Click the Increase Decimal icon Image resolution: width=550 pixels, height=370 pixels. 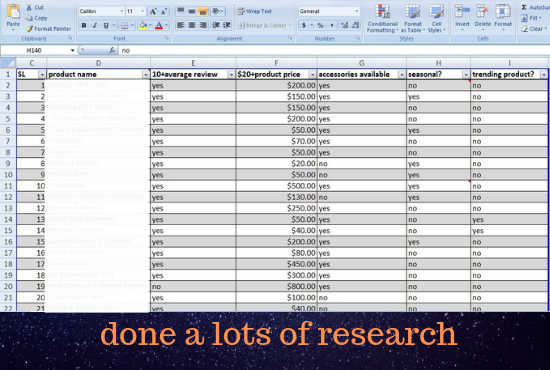tap(344, 25)
